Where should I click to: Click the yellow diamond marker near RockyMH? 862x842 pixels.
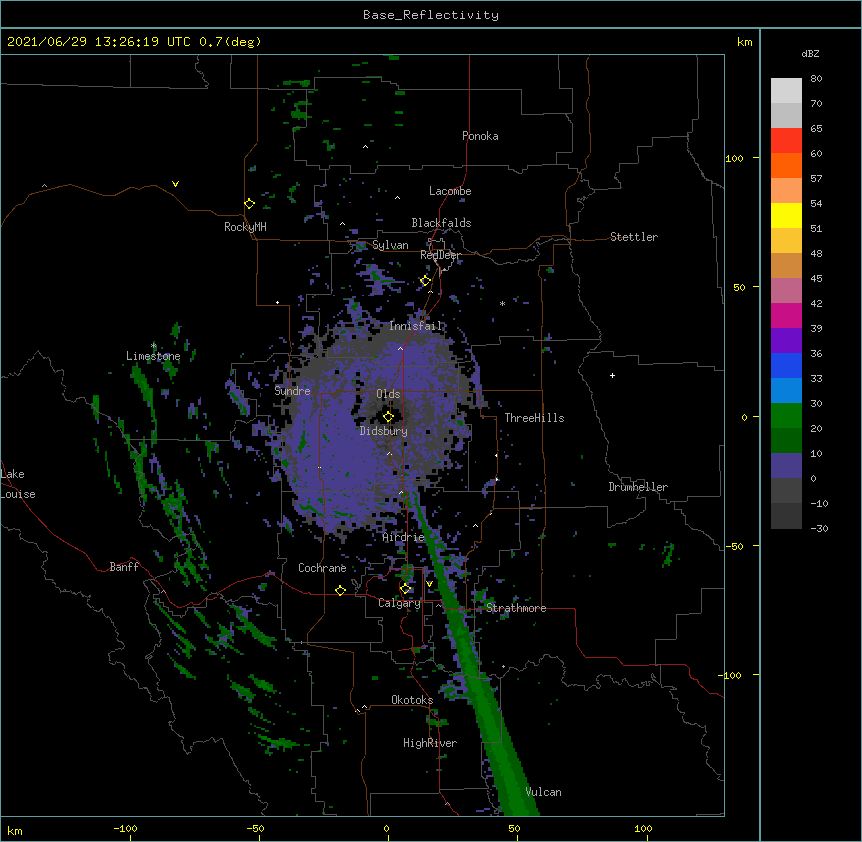(x=249, y=204)
